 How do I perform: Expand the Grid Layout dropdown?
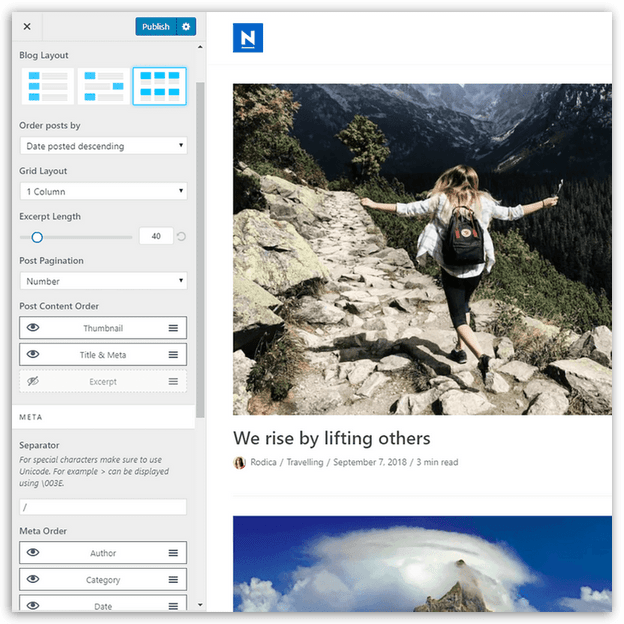point(103,191)
